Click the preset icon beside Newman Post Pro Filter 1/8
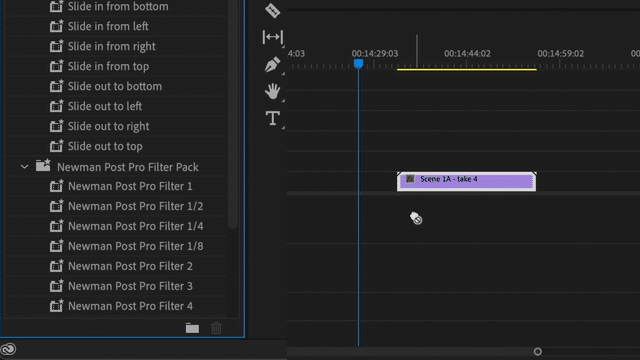 (56, 246)
